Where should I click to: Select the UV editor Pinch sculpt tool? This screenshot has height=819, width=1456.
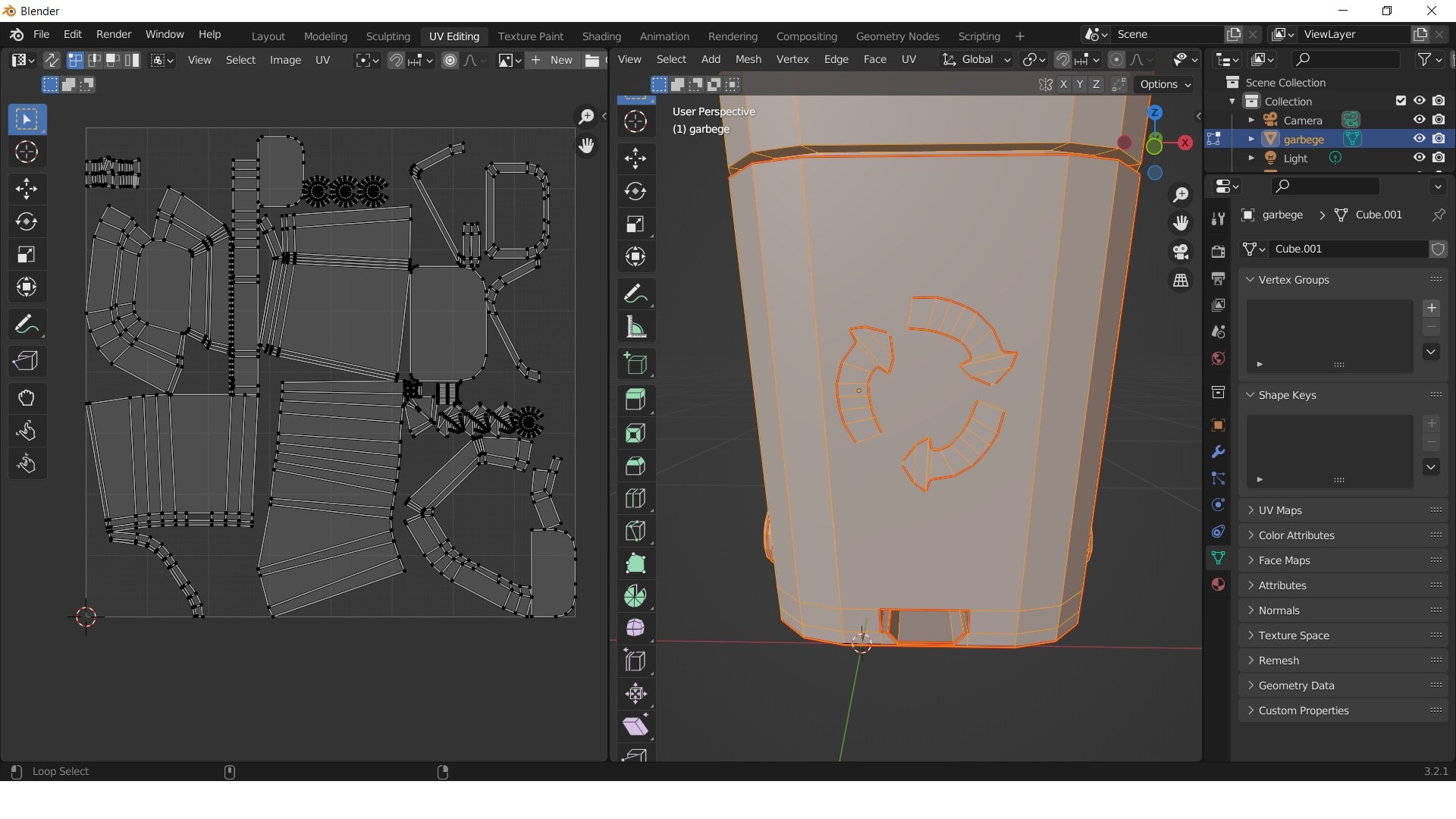click(x=27, y=463)
